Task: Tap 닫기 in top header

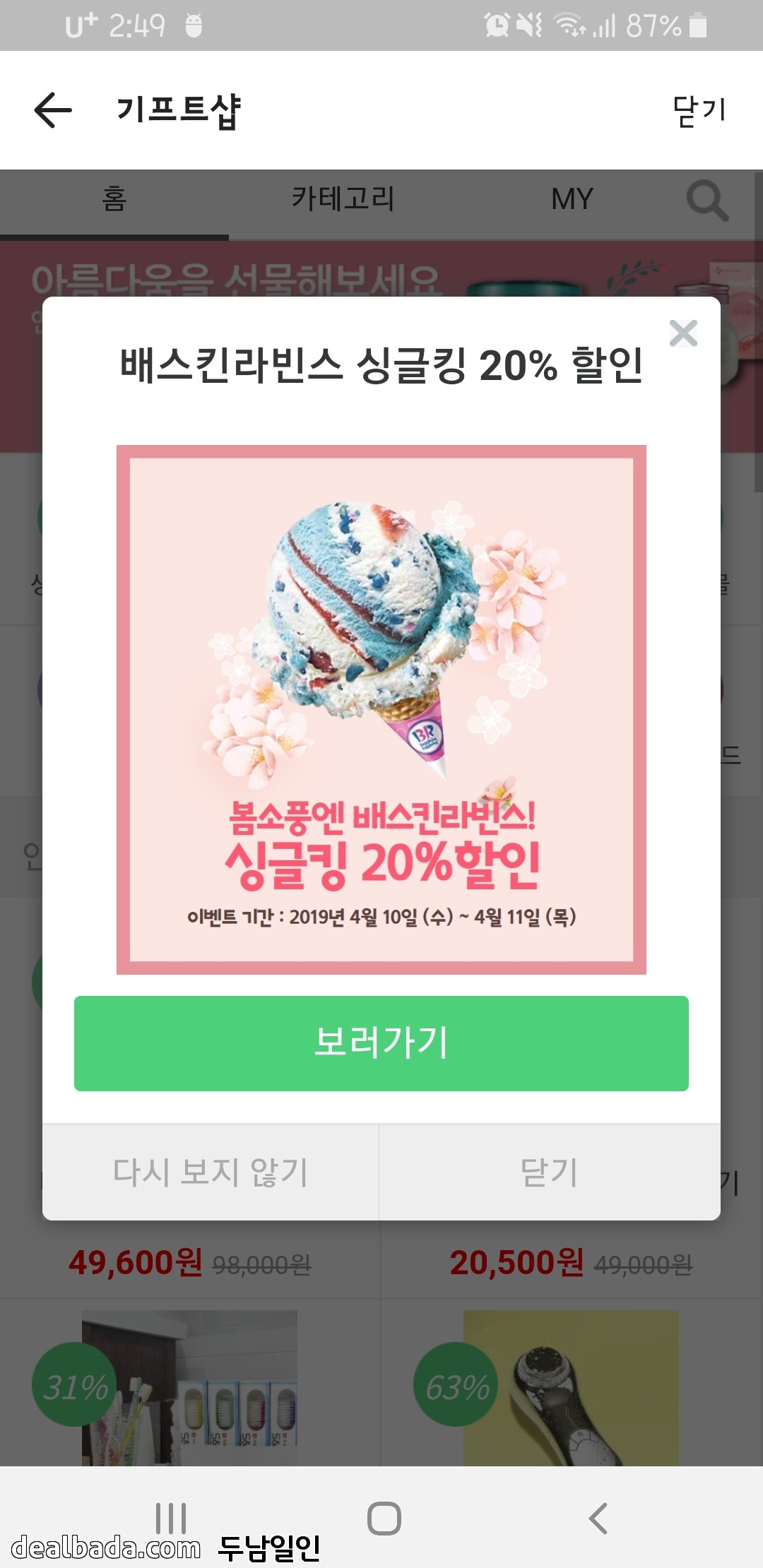Action: (699, 111)
